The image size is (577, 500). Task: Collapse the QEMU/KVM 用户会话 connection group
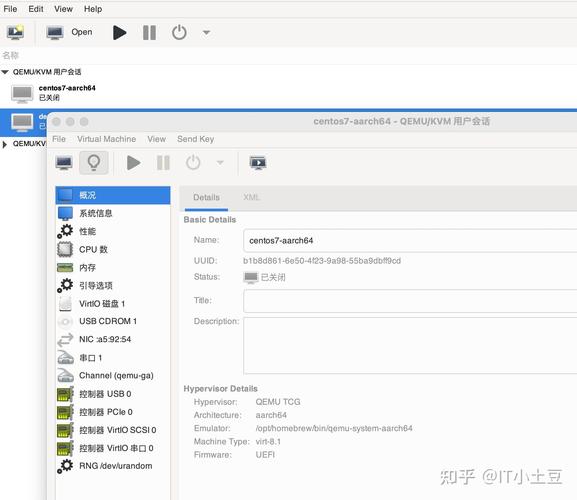[5, 72]
